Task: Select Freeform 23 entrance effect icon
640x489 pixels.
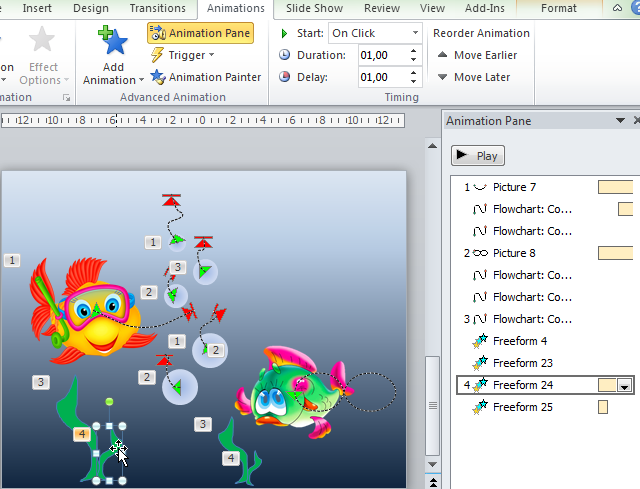Action: click(480, 363)
